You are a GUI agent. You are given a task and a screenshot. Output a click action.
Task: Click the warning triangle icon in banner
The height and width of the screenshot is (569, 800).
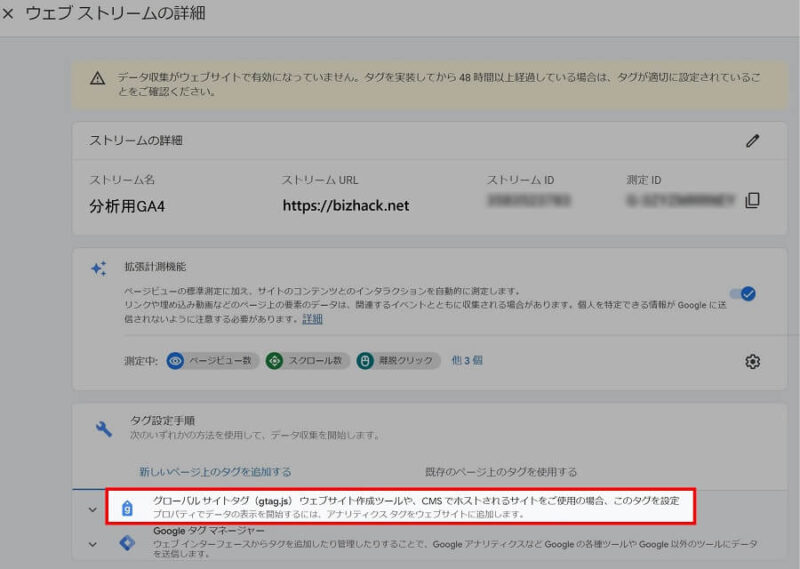(x=97, y=78)
